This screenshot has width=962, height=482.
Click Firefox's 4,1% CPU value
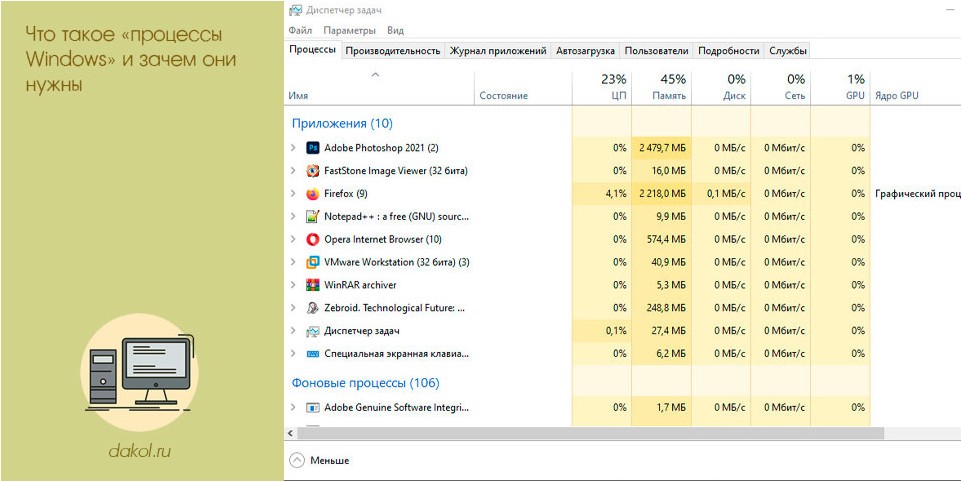tap(615, 194)
